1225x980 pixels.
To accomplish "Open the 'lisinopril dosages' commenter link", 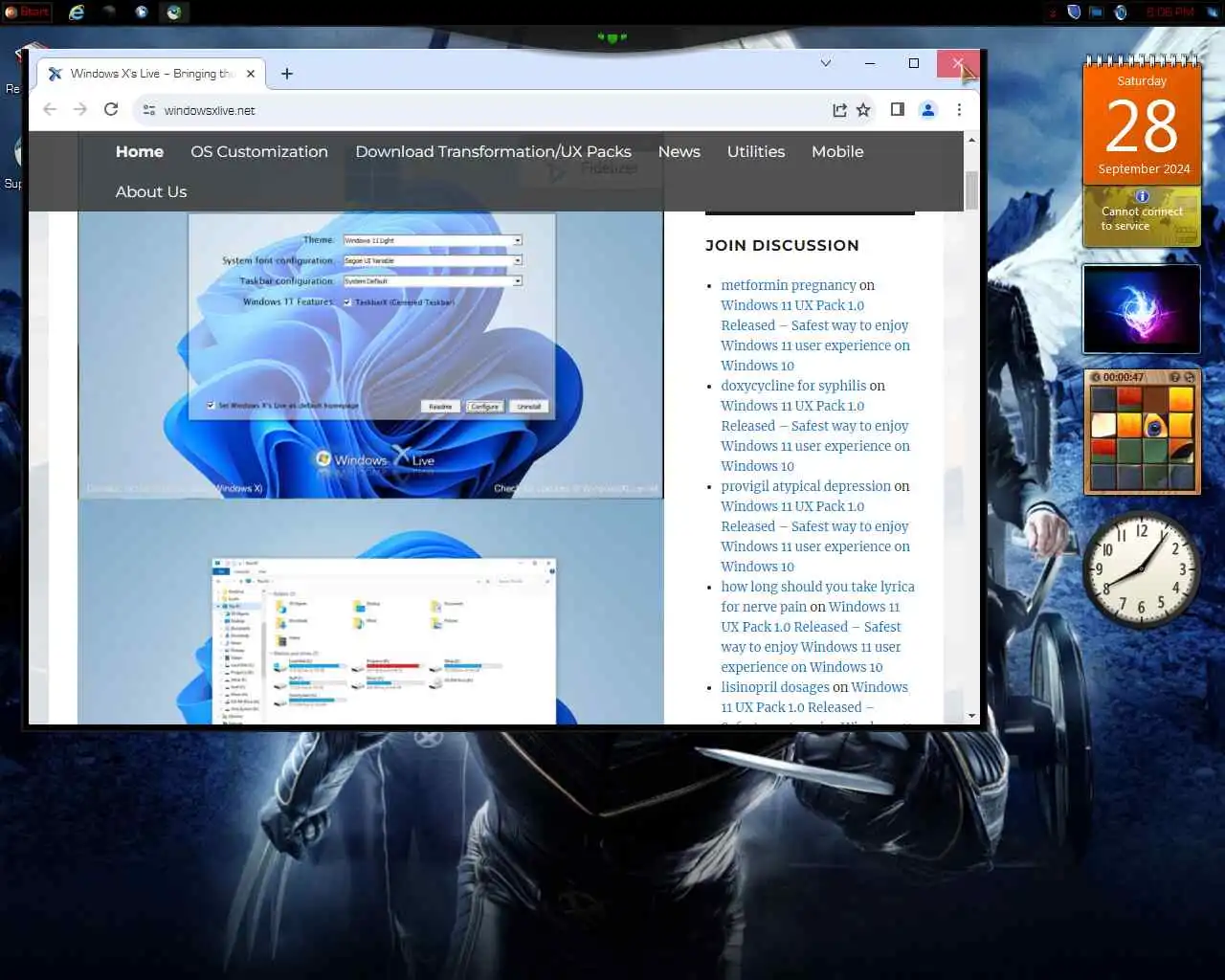I will tap(775, 687).
